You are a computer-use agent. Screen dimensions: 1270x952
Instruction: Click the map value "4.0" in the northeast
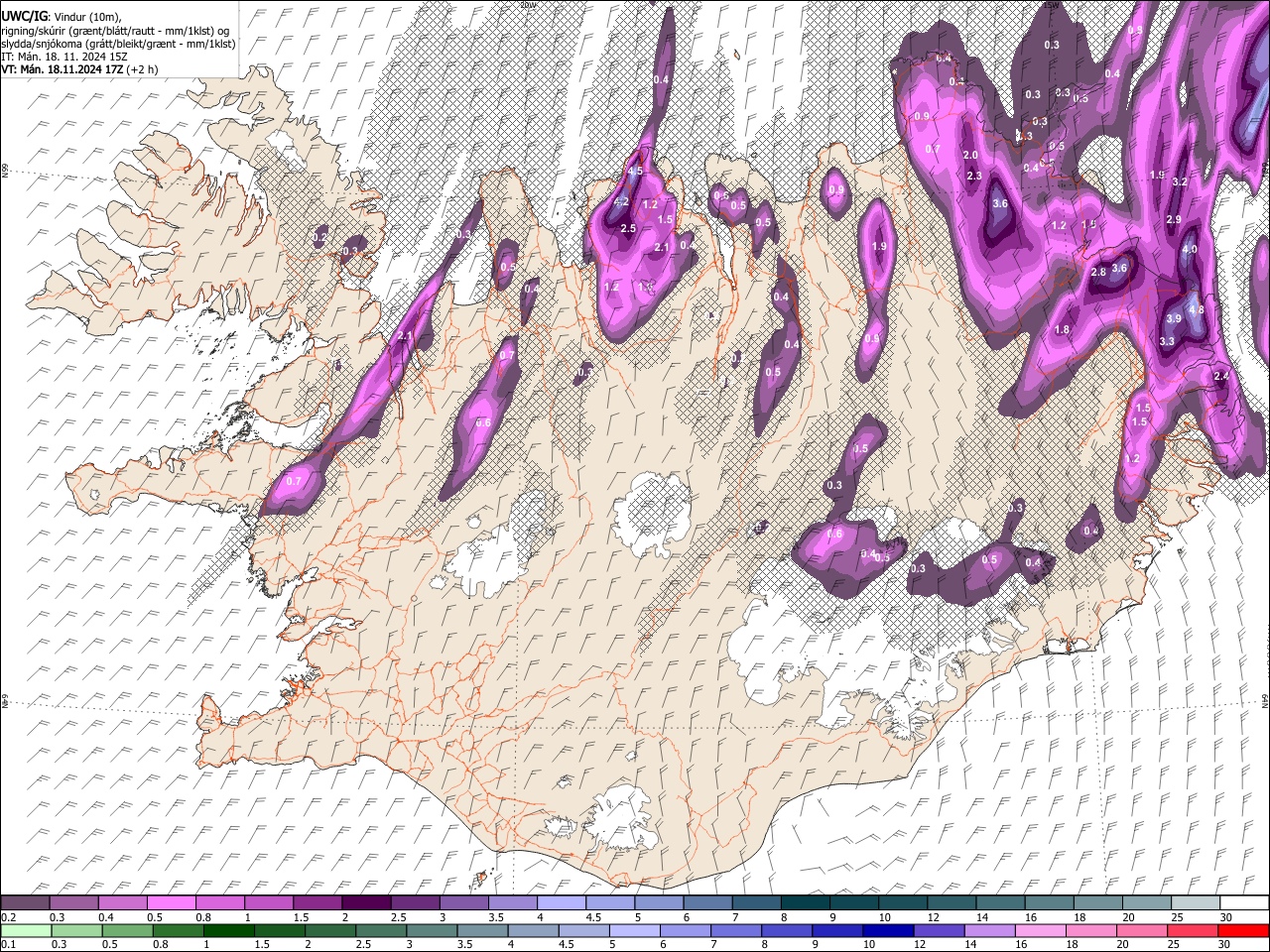tap(1189, 249)
